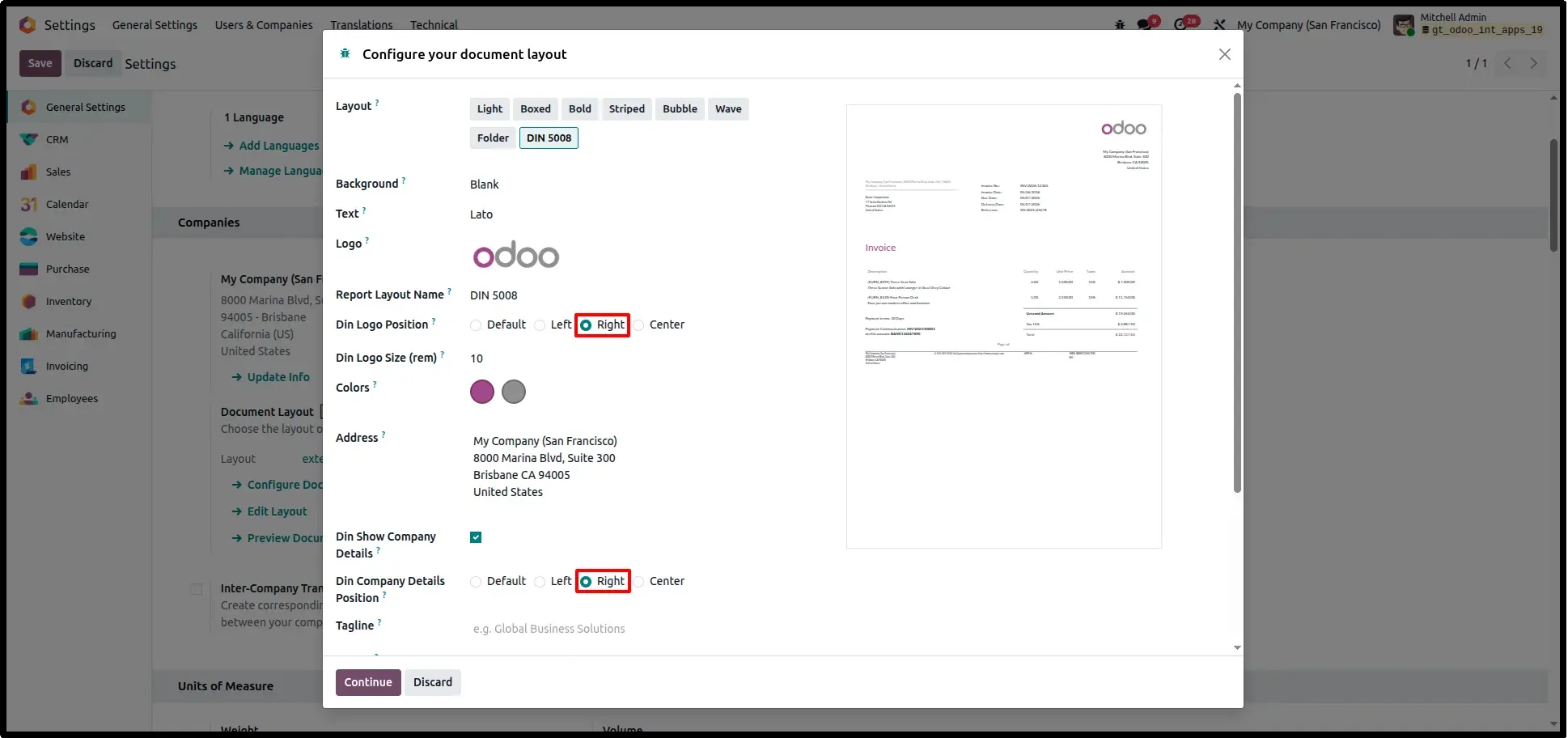Open the activities clock icon
The height and width of the screenshot is (738, 1568).
pos(1183,24)
